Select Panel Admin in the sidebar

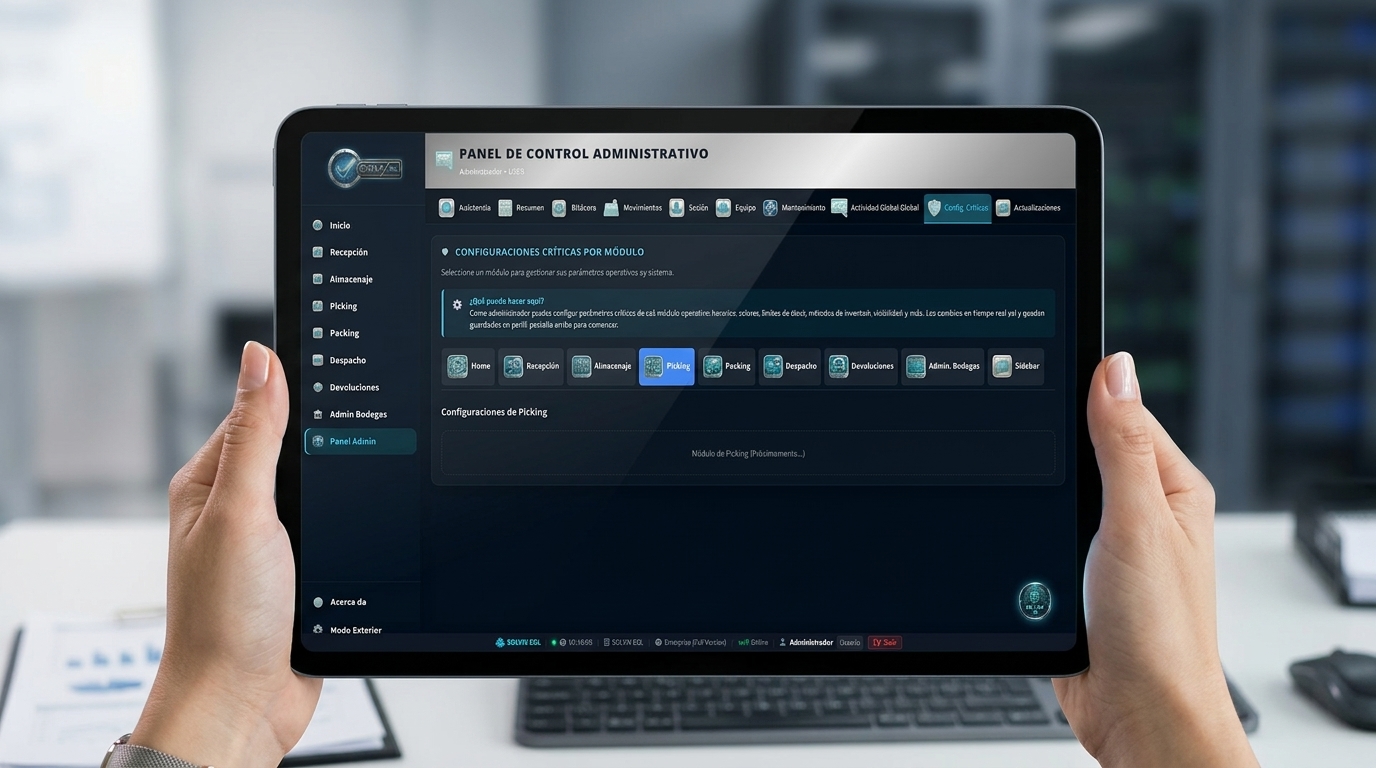(x=360, y=441)
